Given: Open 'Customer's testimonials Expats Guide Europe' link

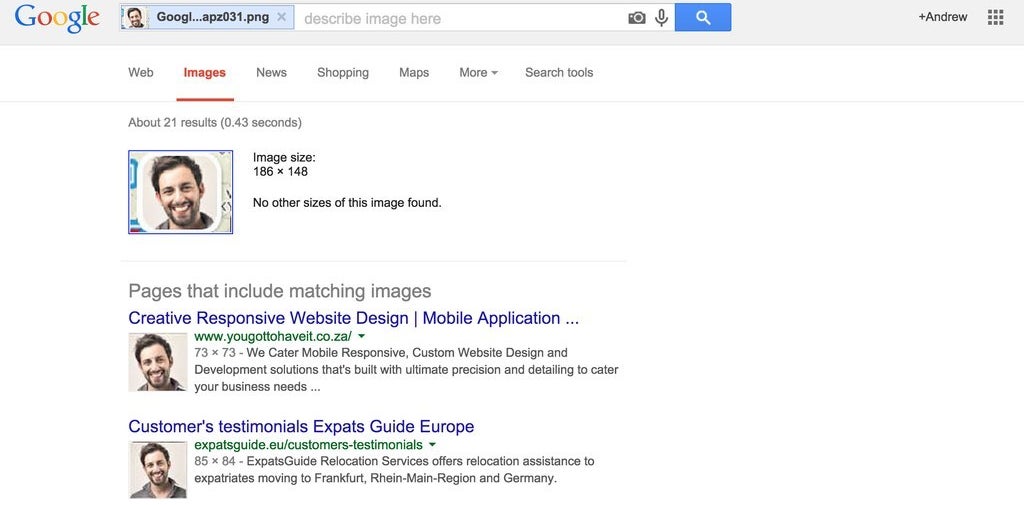Looking at the screenshot, I should pos(301,427).
